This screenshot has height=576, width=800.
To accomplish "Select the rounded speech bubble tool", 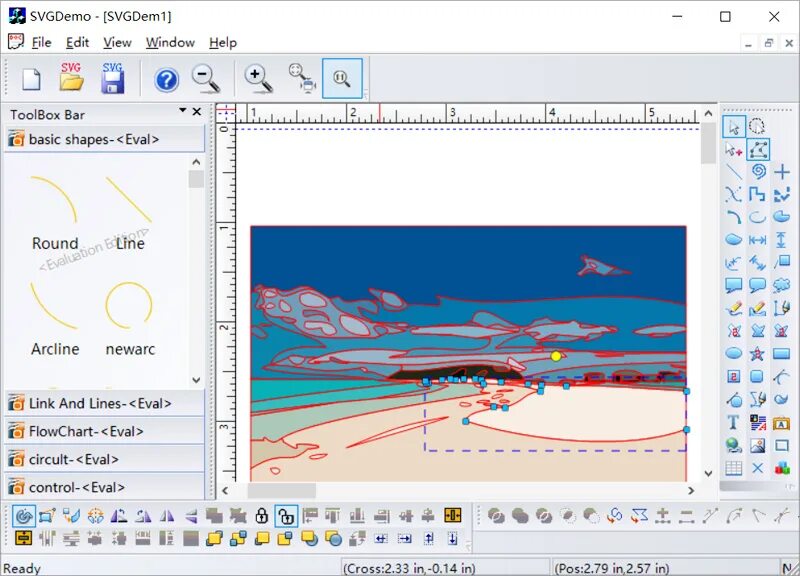I will pos(758,286).
